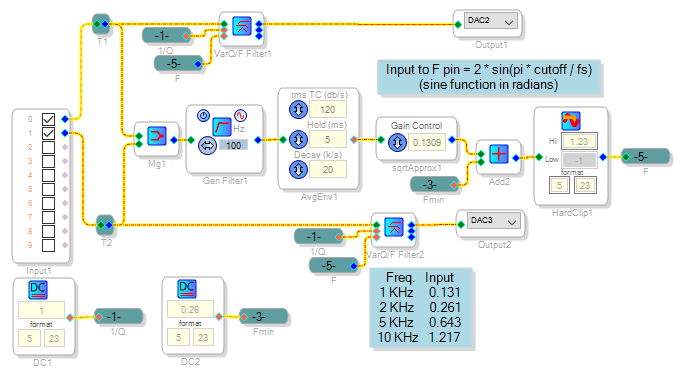Enable Input1 channel 5 checkbox
Image resolution: width=688 pixels, height=378 pixels.
point(48,189)
